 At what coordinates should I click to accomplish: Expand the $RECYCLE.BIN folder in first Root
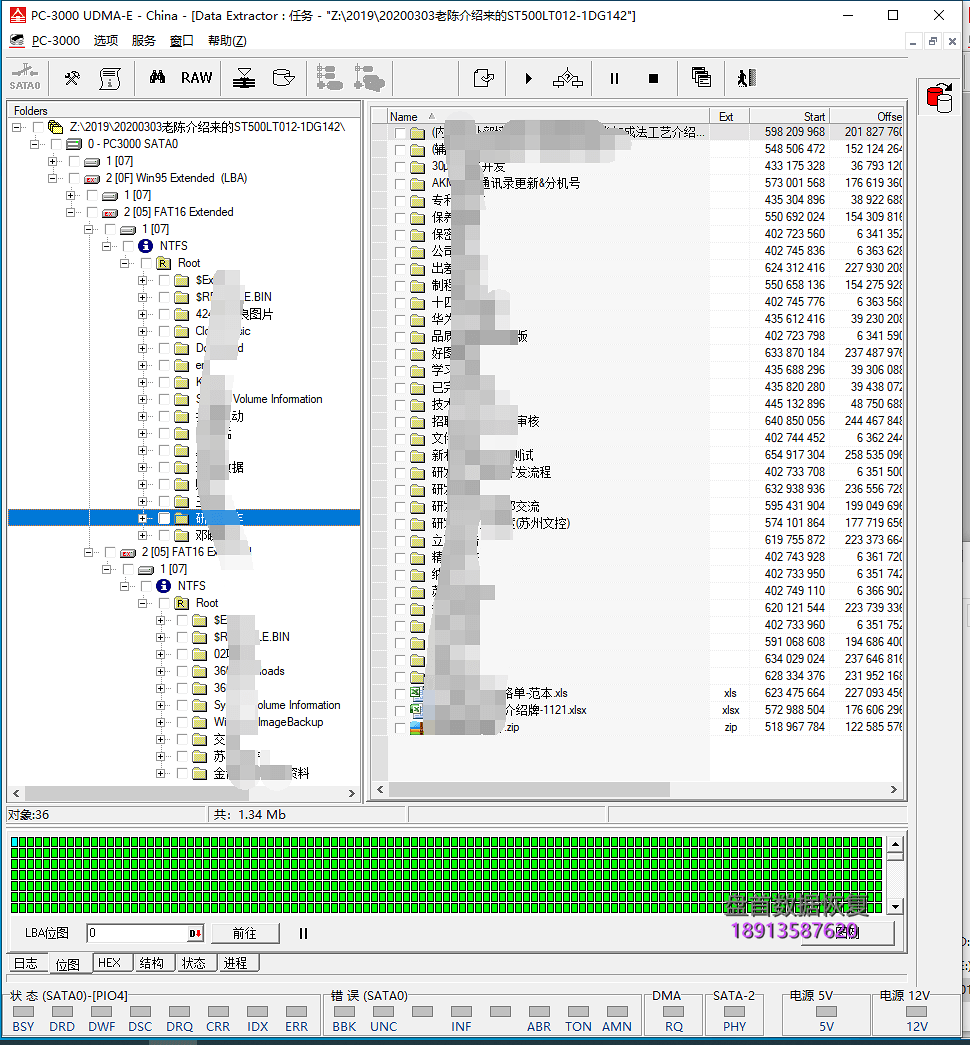point(142,297)
